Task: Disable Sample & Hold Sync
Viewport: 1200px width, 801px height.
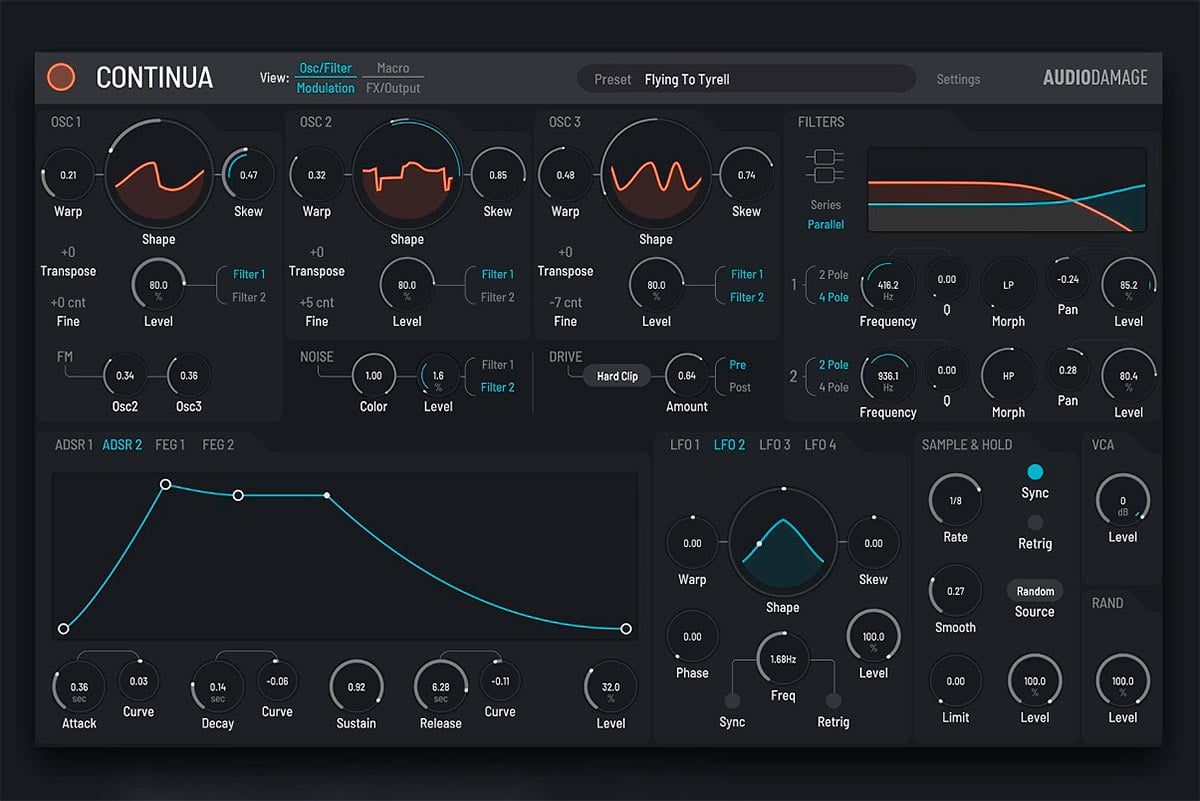Action: click(x=1035, y=472)
